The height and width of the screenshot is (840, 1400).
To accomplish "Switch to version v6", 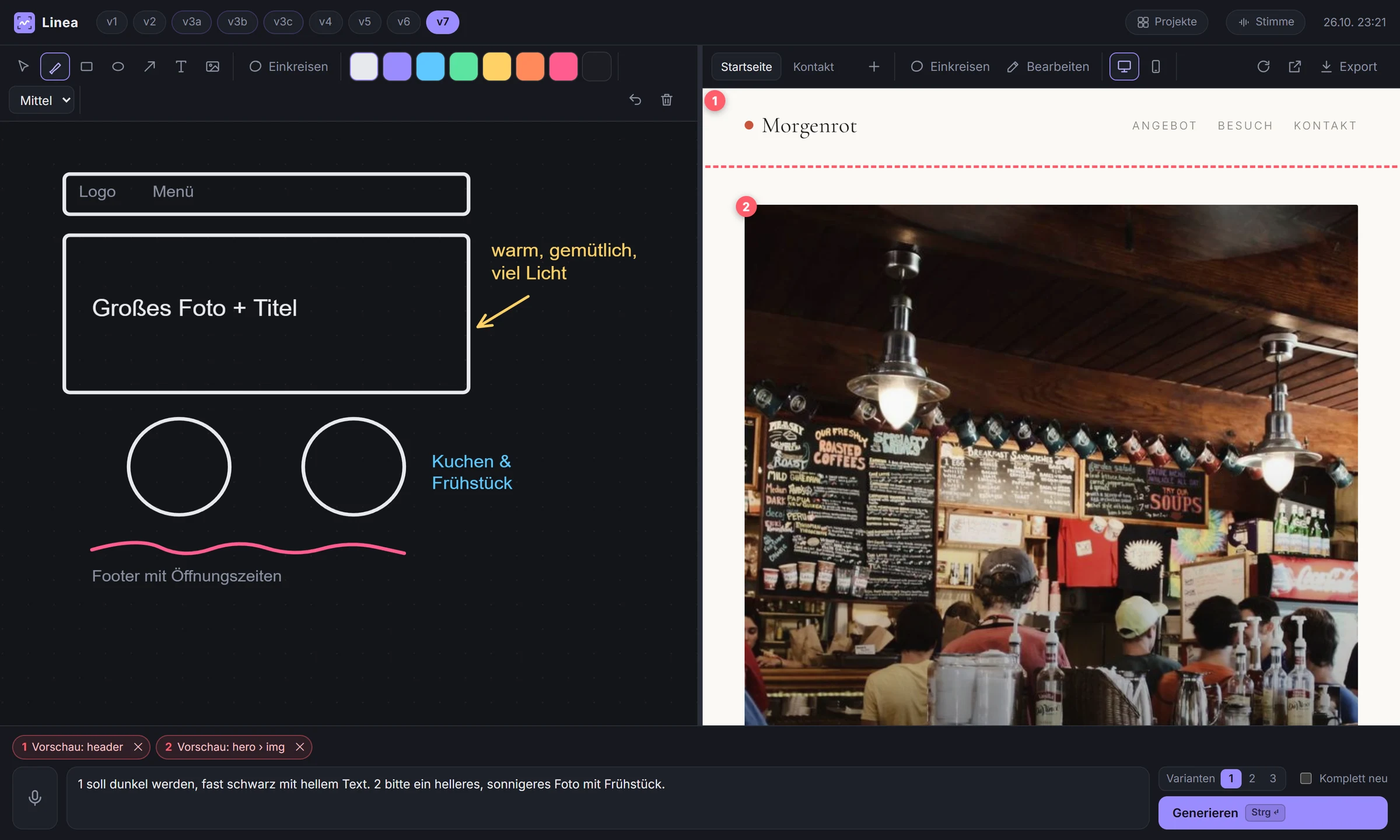I will click(x=404, y=22).
